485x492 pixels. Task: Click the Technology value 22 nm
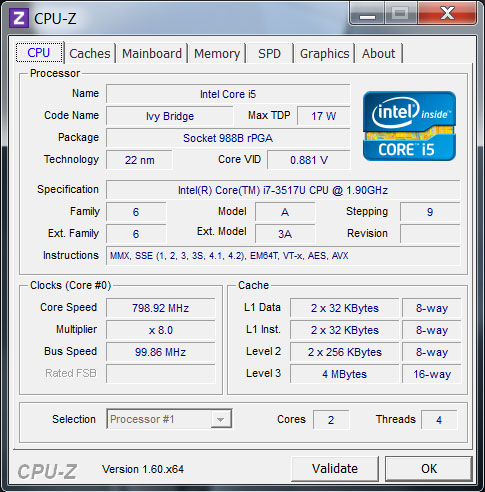click(139, 160)
